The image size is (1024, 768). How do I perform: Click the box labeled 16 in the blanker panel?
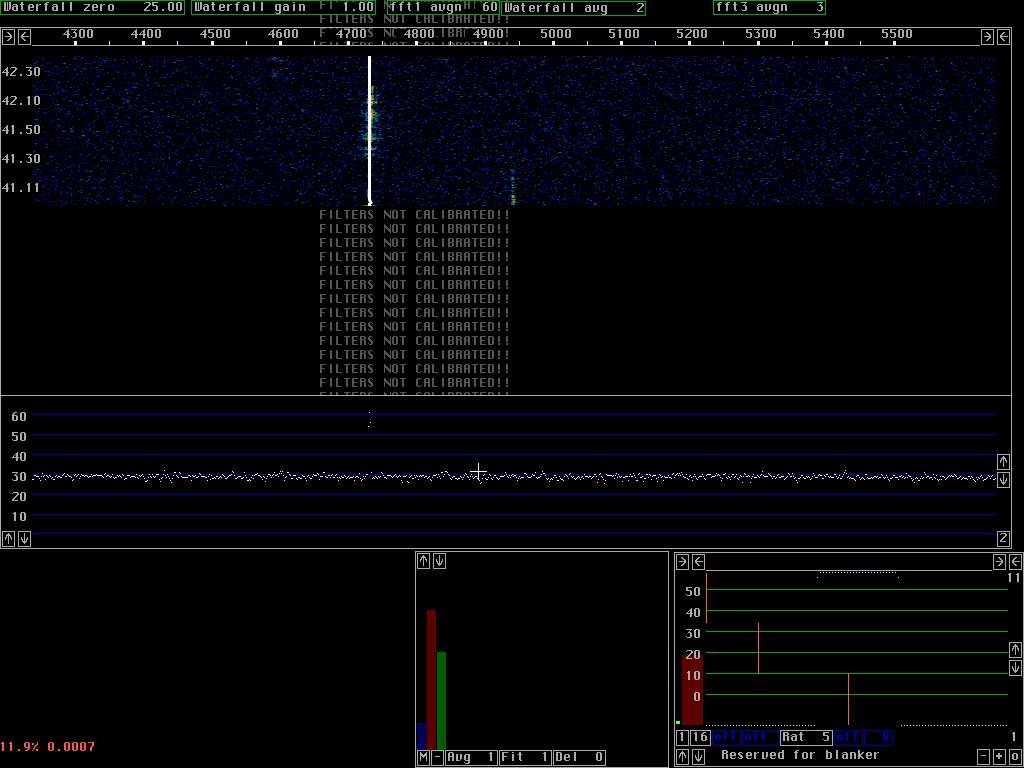(700, 737)
